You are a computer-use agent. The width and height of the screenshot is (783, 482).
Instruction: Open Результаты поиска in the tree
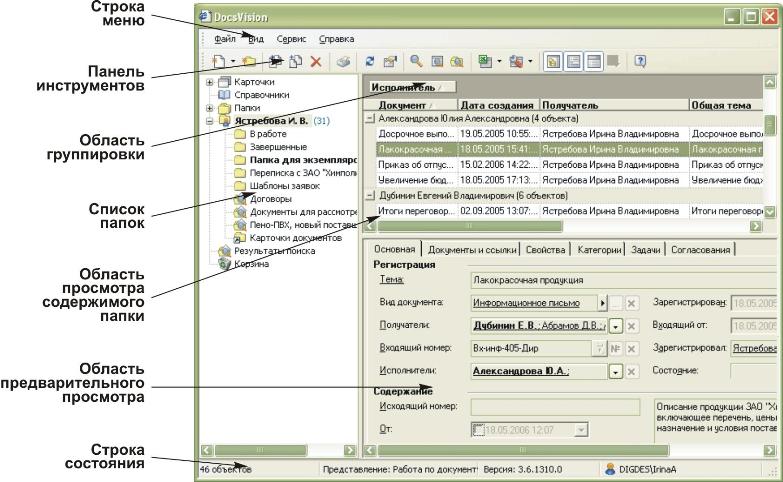pyautogui.click(x=275, y=251)
